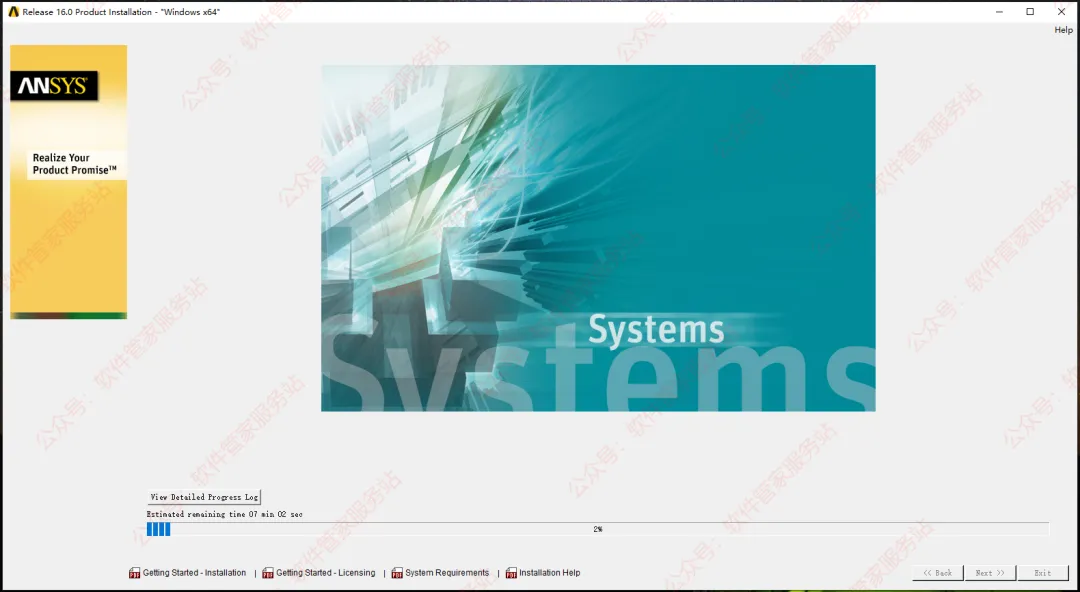Click the Exit button
Image resolution: width=1080 pixels, height=592 pixels.
[1043, 573]
